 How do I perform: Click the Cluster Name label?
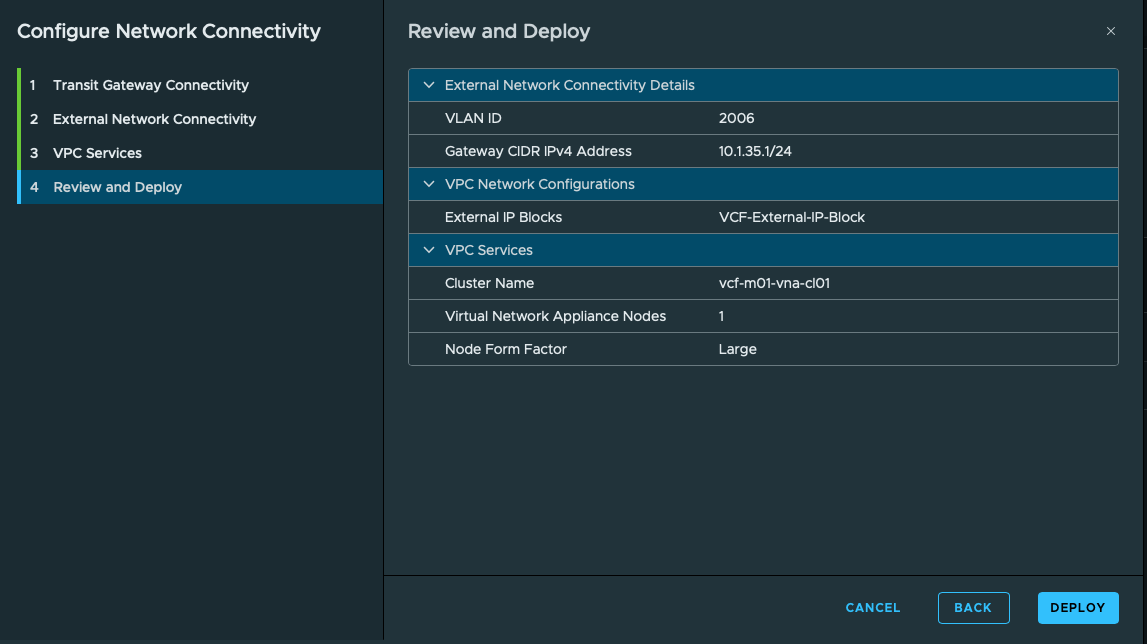pos(489,282)
